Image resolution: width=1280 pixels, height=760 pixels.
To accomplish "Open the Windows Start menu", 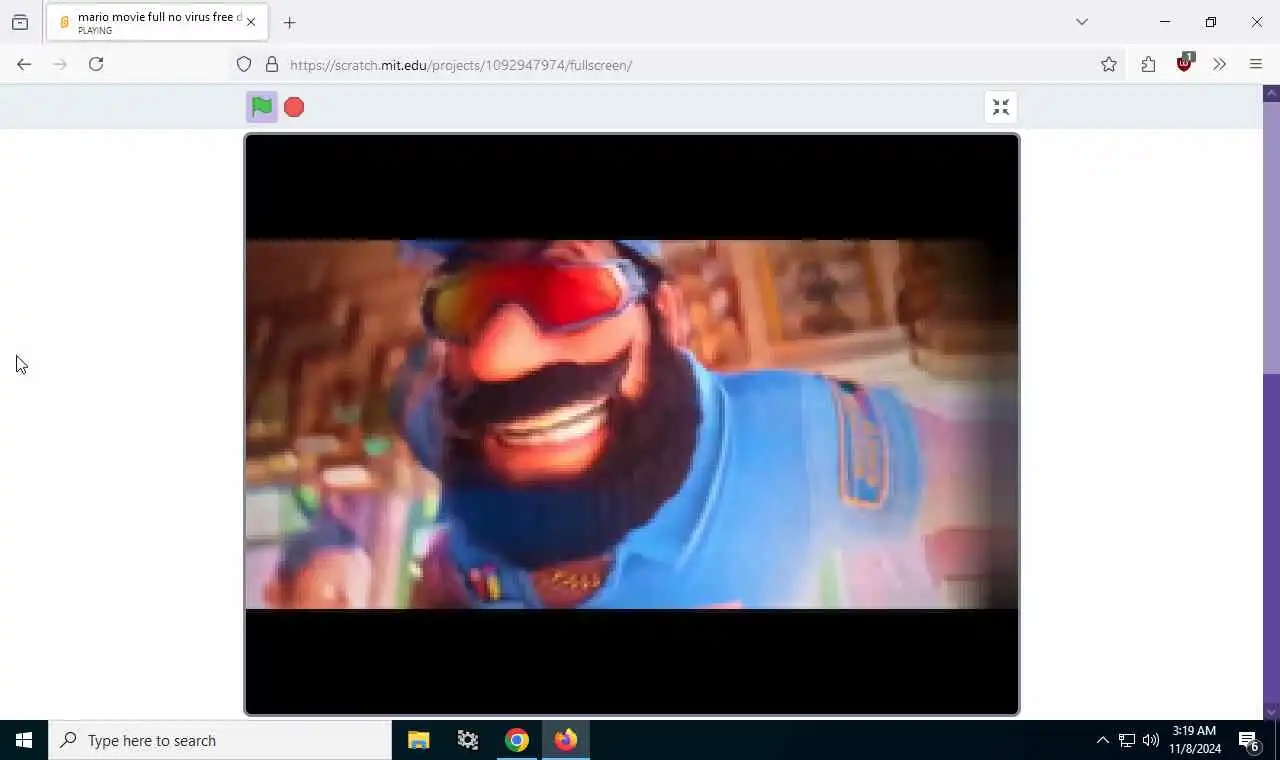I will (x=24, y=740).
